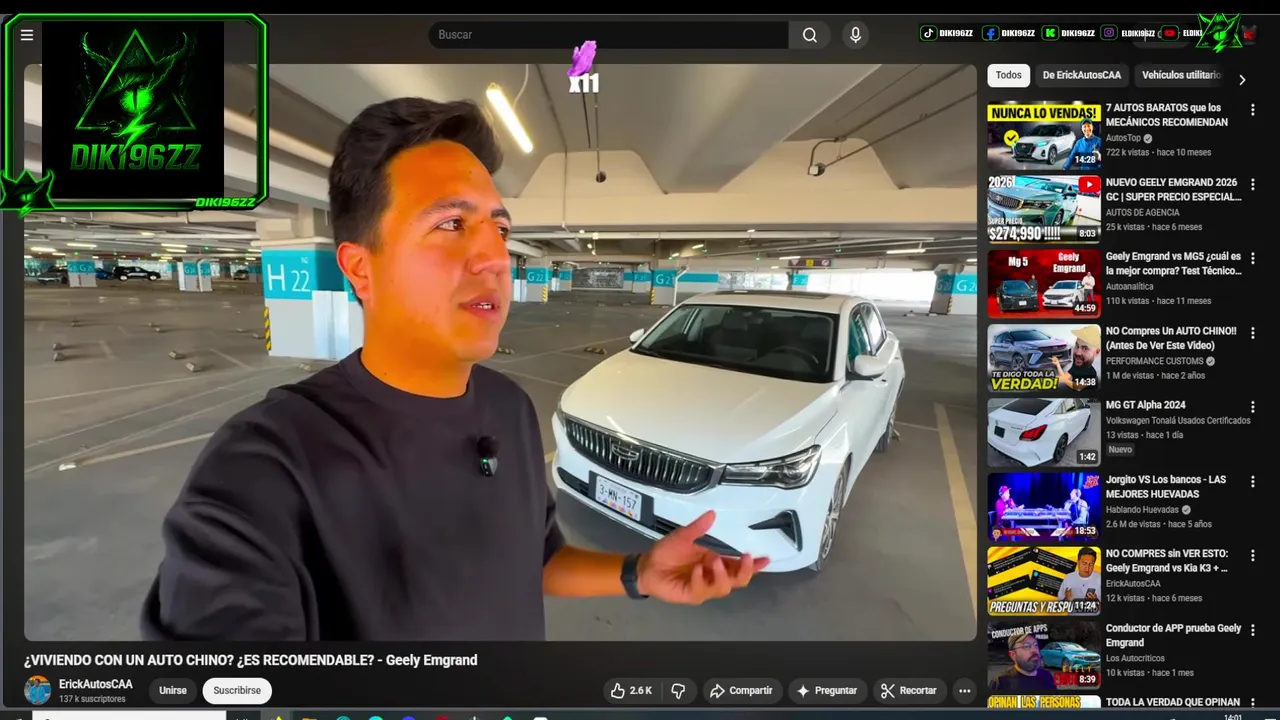
Task: Dislike the video with thumbs down
Action: pyautogui.click(x=678, y=690)
